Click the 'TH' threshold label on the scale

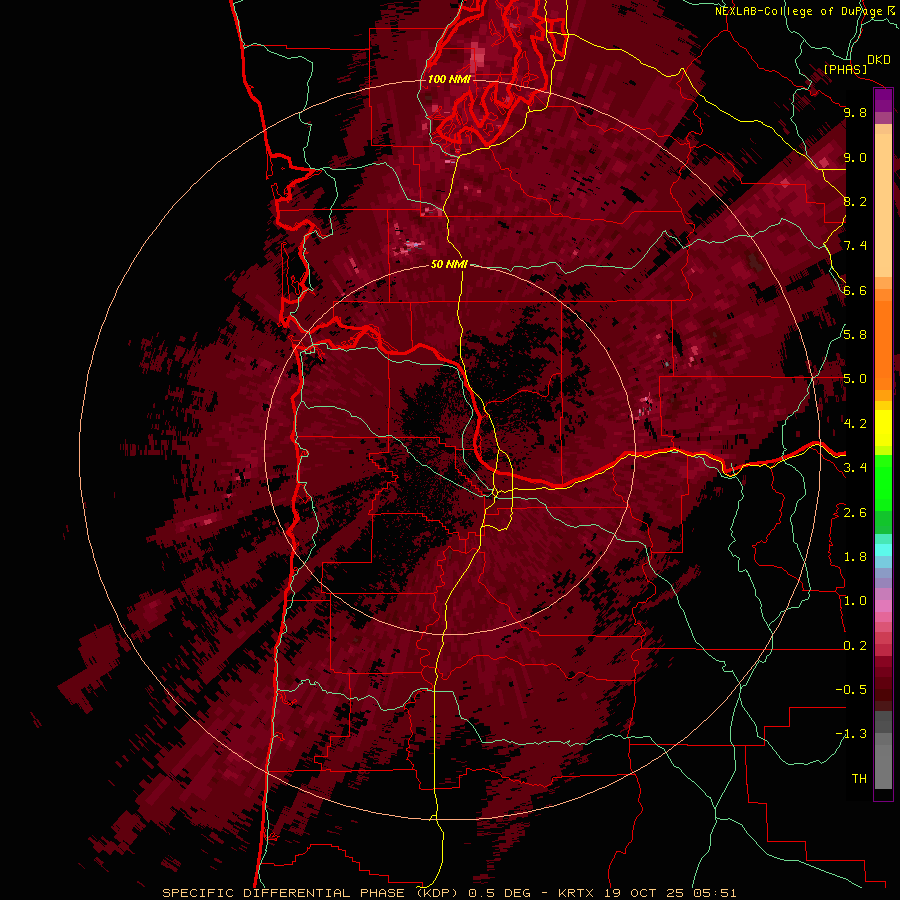(x=859, y=779)
